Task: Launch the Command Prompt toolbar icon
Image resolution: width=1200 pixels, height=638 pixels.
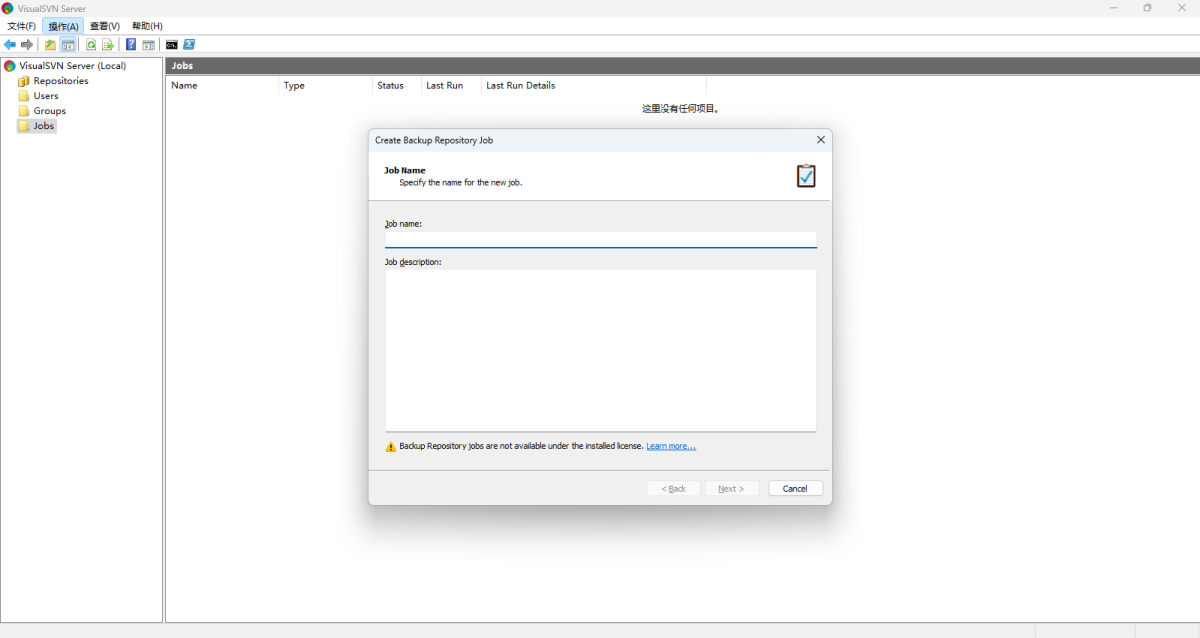Action: [x=172, y=45]
